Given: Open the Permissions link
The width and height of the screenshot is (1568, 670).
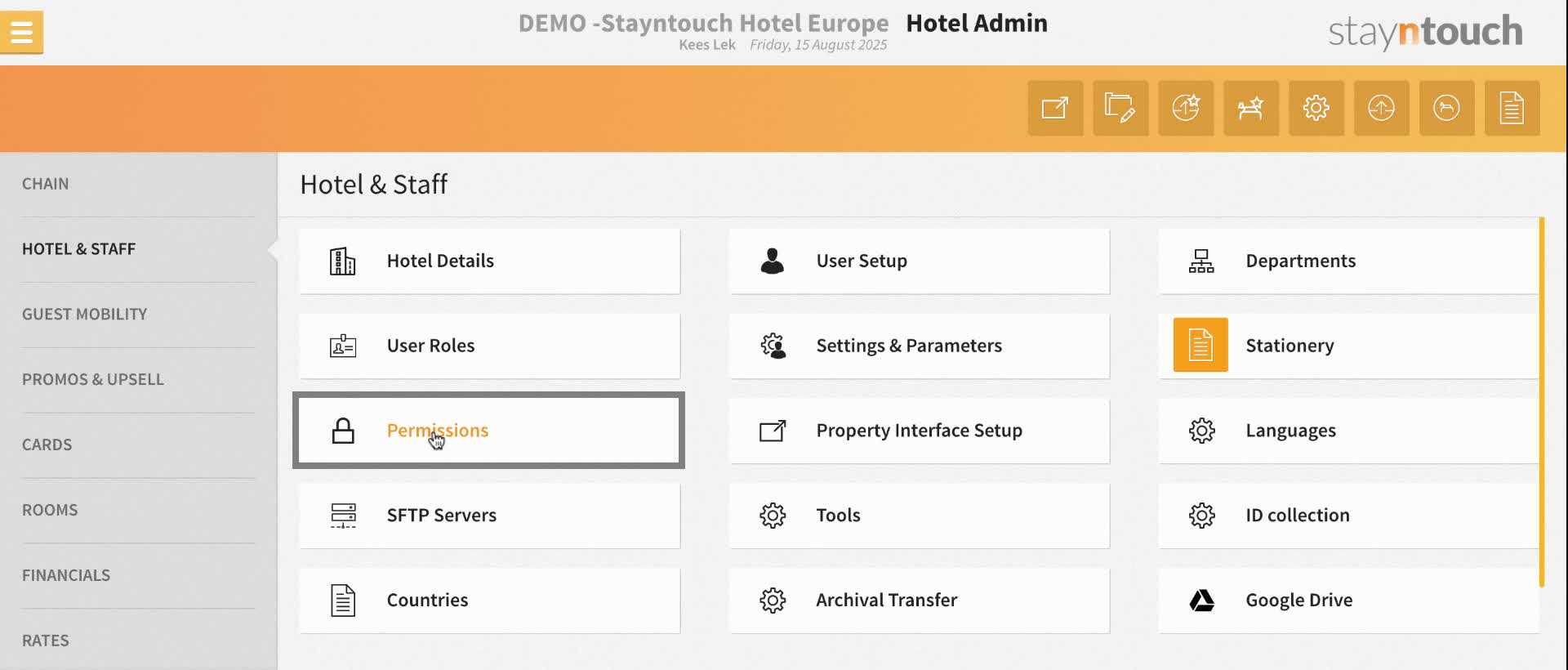Looking at the screenshot, I should 438,431.
